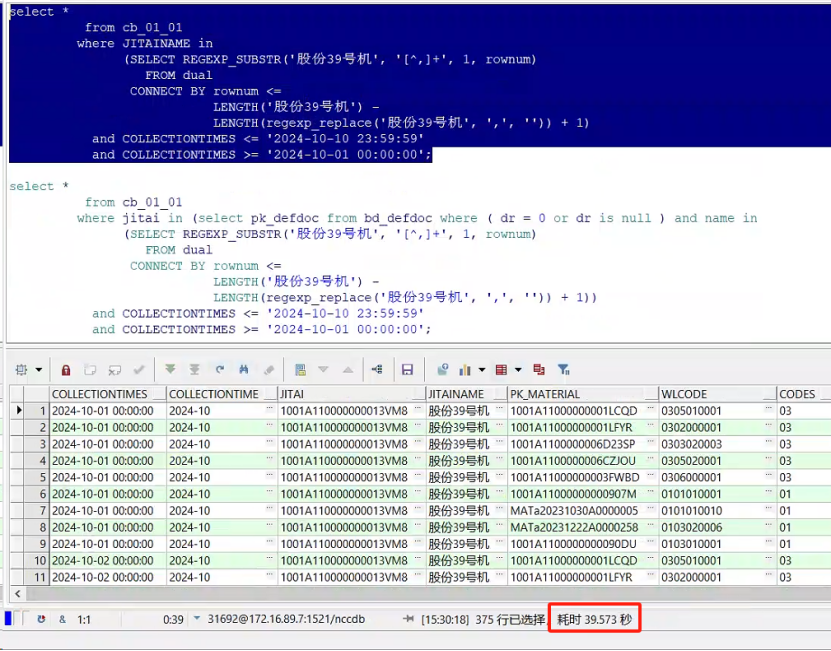Expand the bar chart dropdown arrow
The width and height of the screenshot is (831, 651).
pyautogui.click(x=482, y=370)
